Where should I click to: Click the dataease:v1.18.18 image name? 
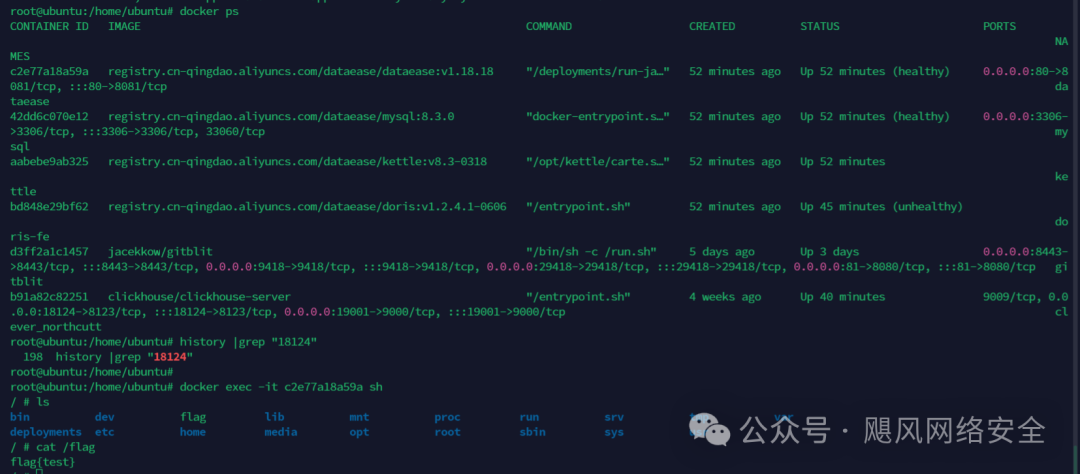pyautogui.click(x=300, y=72)
